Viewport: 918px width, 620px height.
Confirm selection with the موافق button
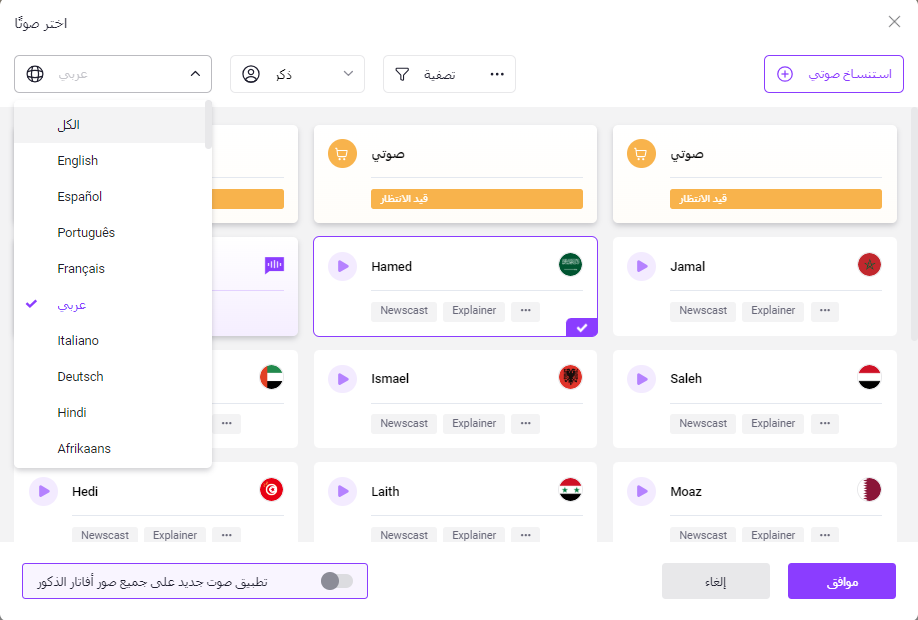click(x=841, y=581)
